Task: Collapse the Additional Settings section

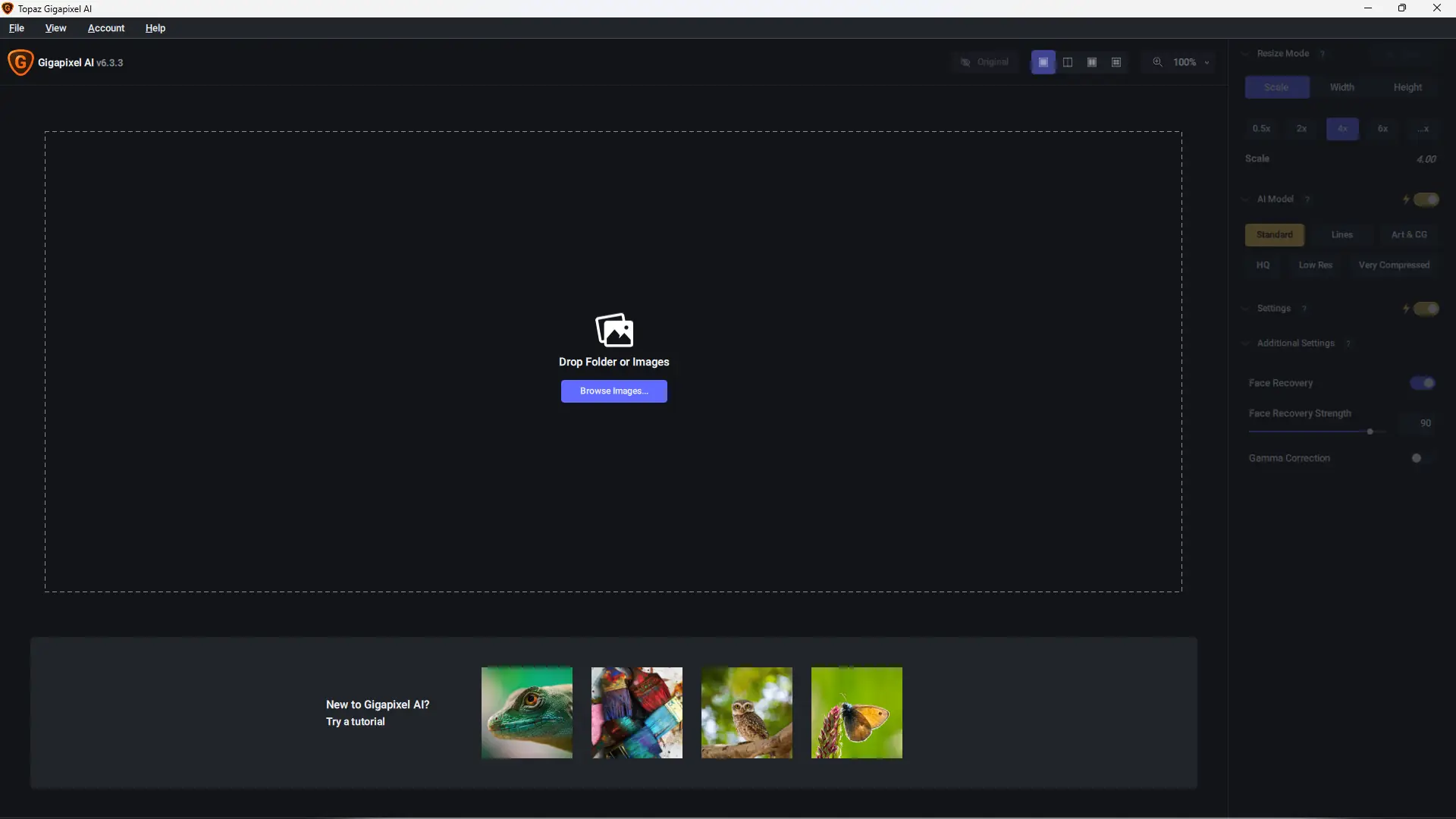Action: 1245,344
